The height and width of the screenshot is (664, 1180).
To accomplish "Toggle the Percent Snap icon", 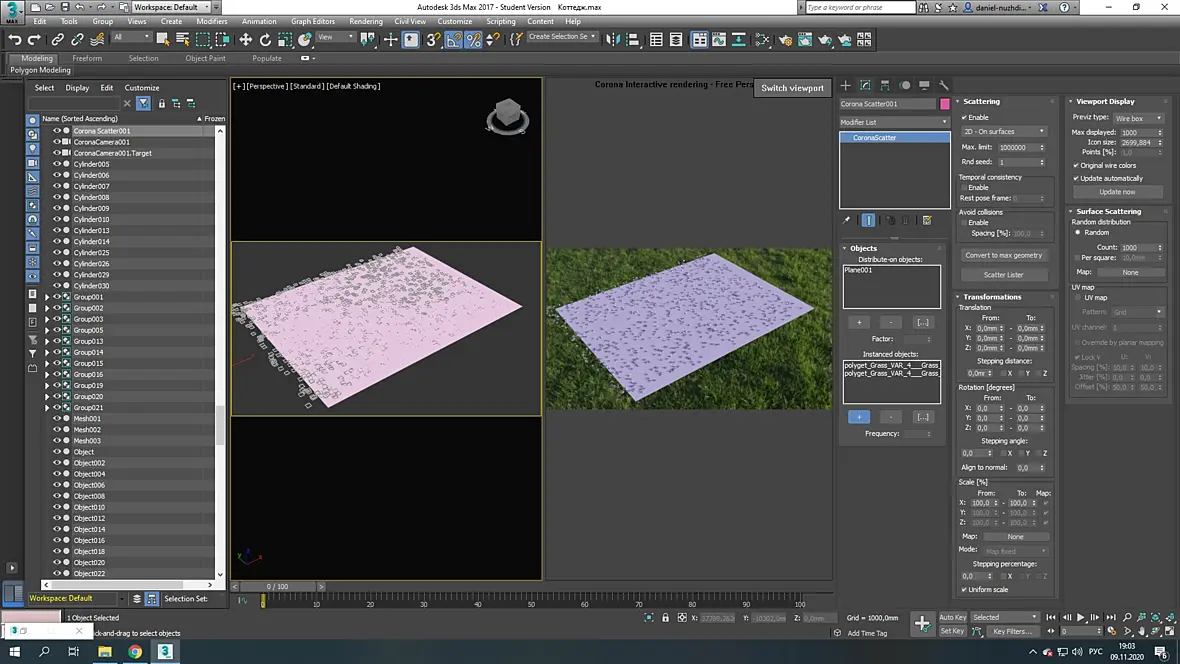I will pos(473,39).
